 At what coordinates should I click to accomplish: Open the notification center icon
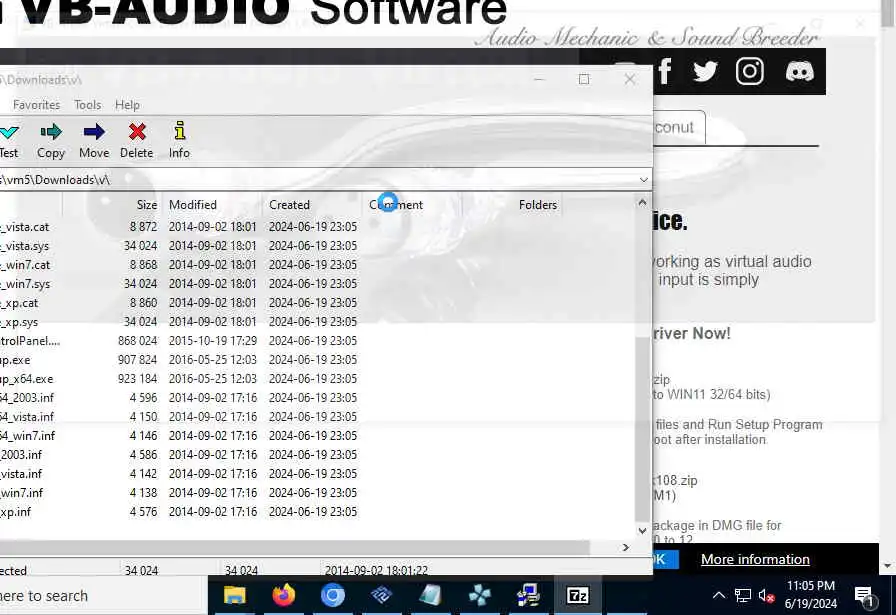(865, 596)
